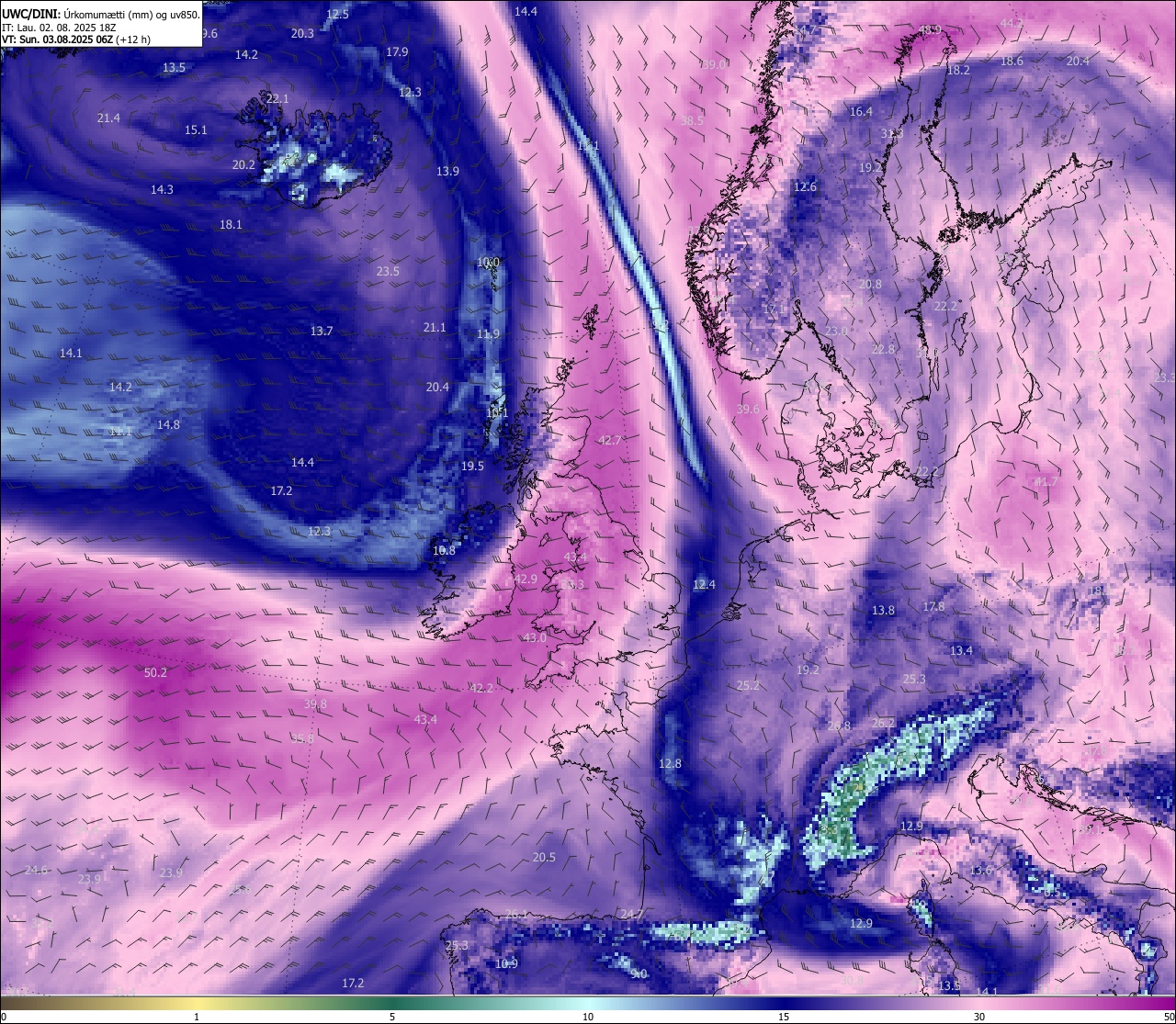Click the valid time line "VT: Sun. 03.08.2025 06Z (+12 h)"
The width and height of the screenshot is (1176, 1024).
76,39
